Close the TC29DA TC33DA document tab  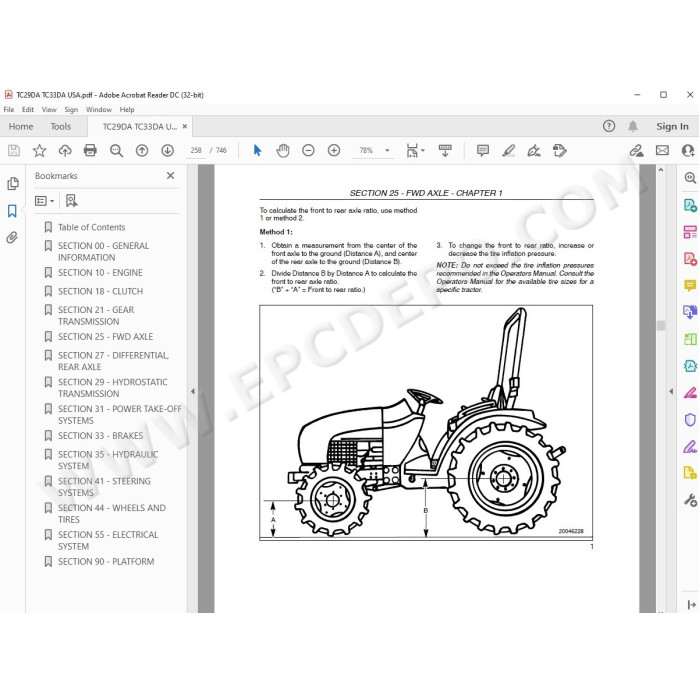[185, 126]
